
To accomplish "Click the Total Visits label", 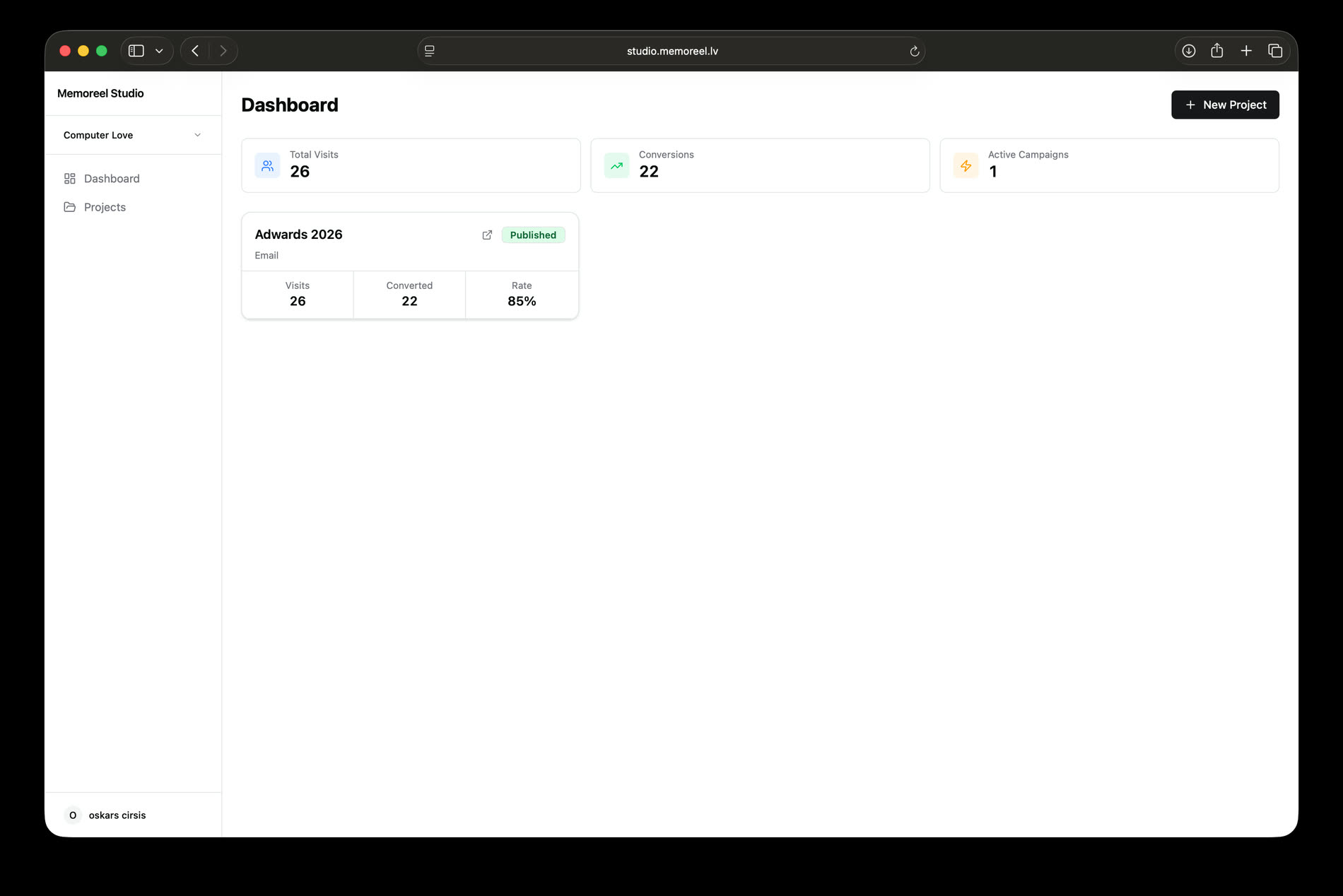I will click(314, 155).
